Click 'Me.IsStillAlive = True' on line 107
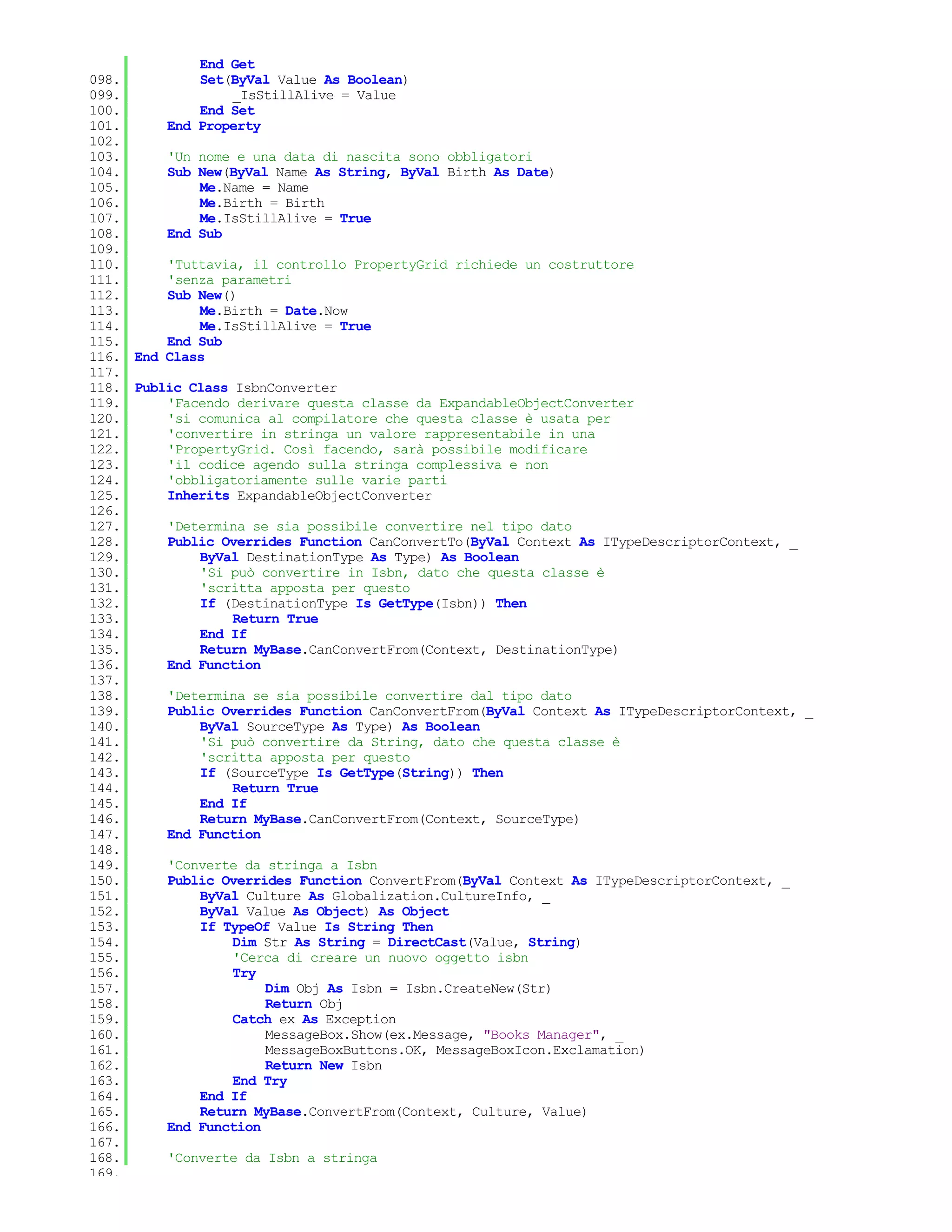 (x=285, y=219)
